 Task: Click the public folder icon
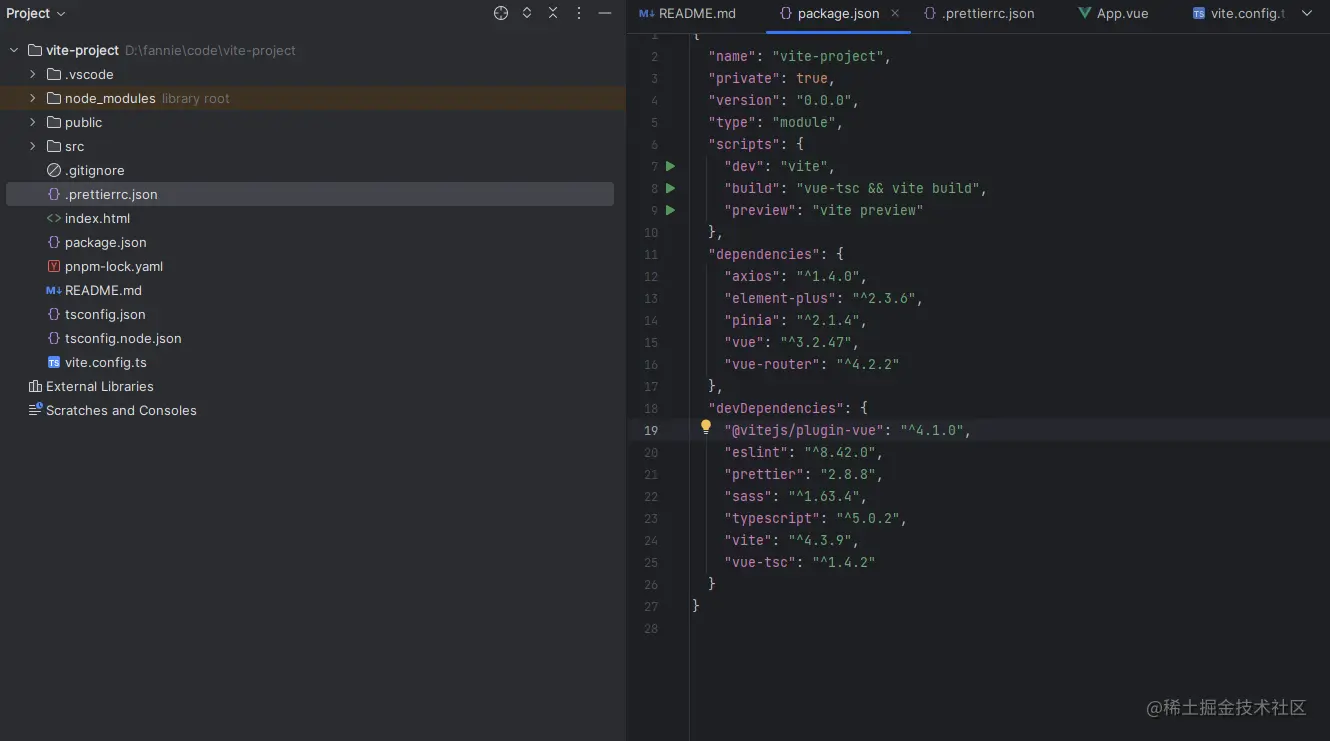tap(54, 122)
